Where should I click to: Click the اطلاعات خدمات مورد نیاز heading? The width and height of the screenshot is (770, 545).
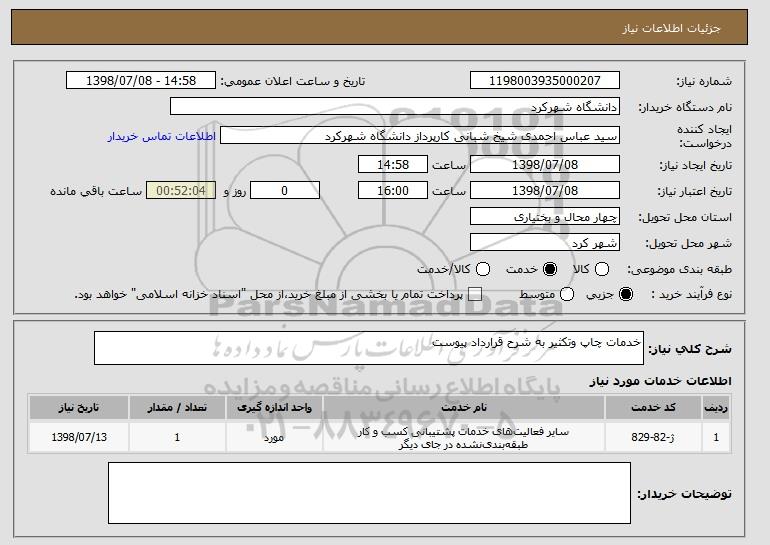click(660, 381)
